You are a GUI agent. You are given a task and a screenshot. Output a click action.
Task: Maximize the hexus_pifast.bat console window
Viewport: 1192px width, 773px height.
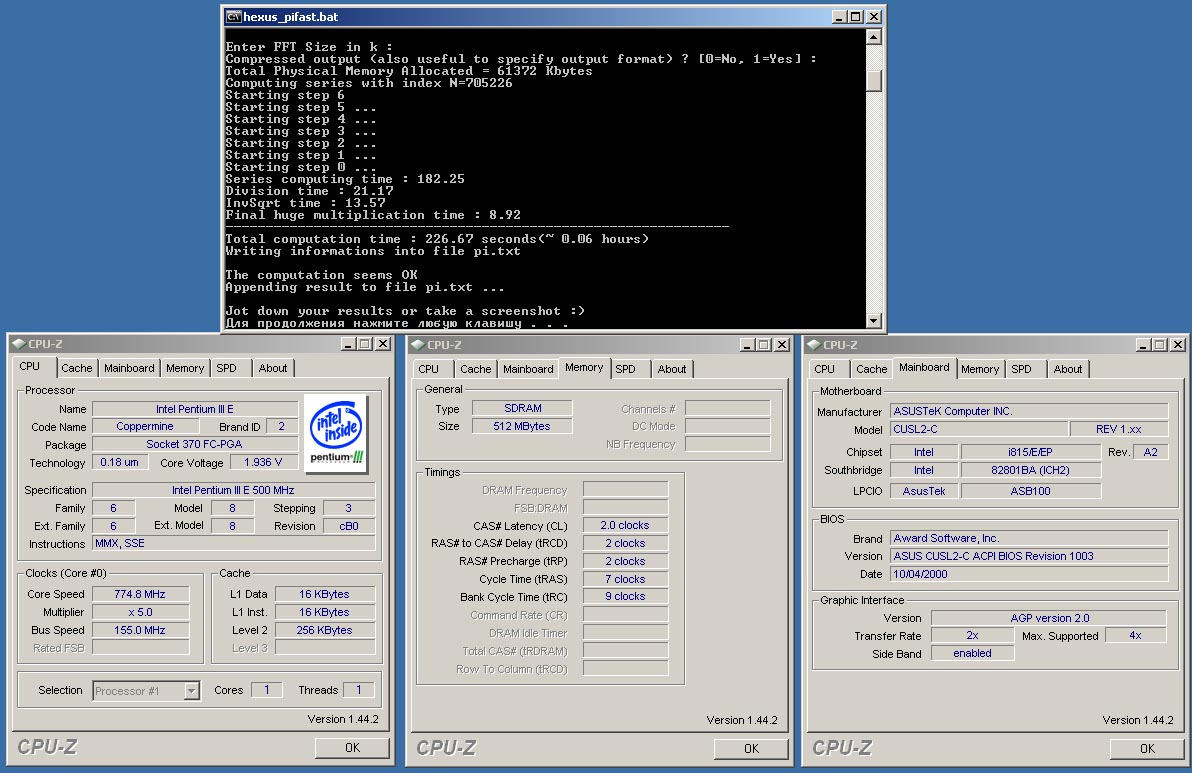(x=855, y=17)
